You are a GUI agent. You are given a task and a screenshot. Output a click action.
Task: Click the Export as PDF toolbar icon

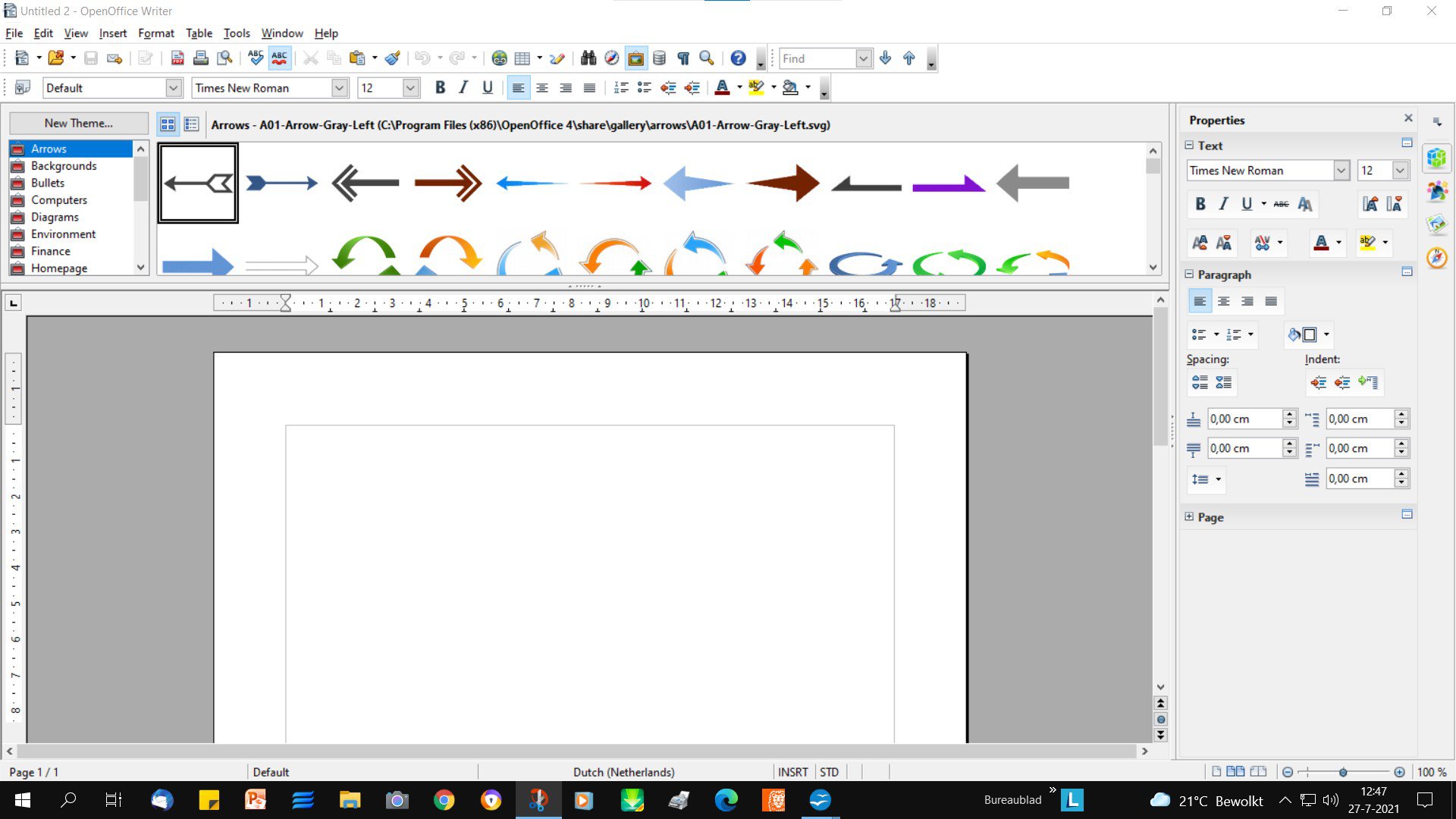click(x=177, y=58)
